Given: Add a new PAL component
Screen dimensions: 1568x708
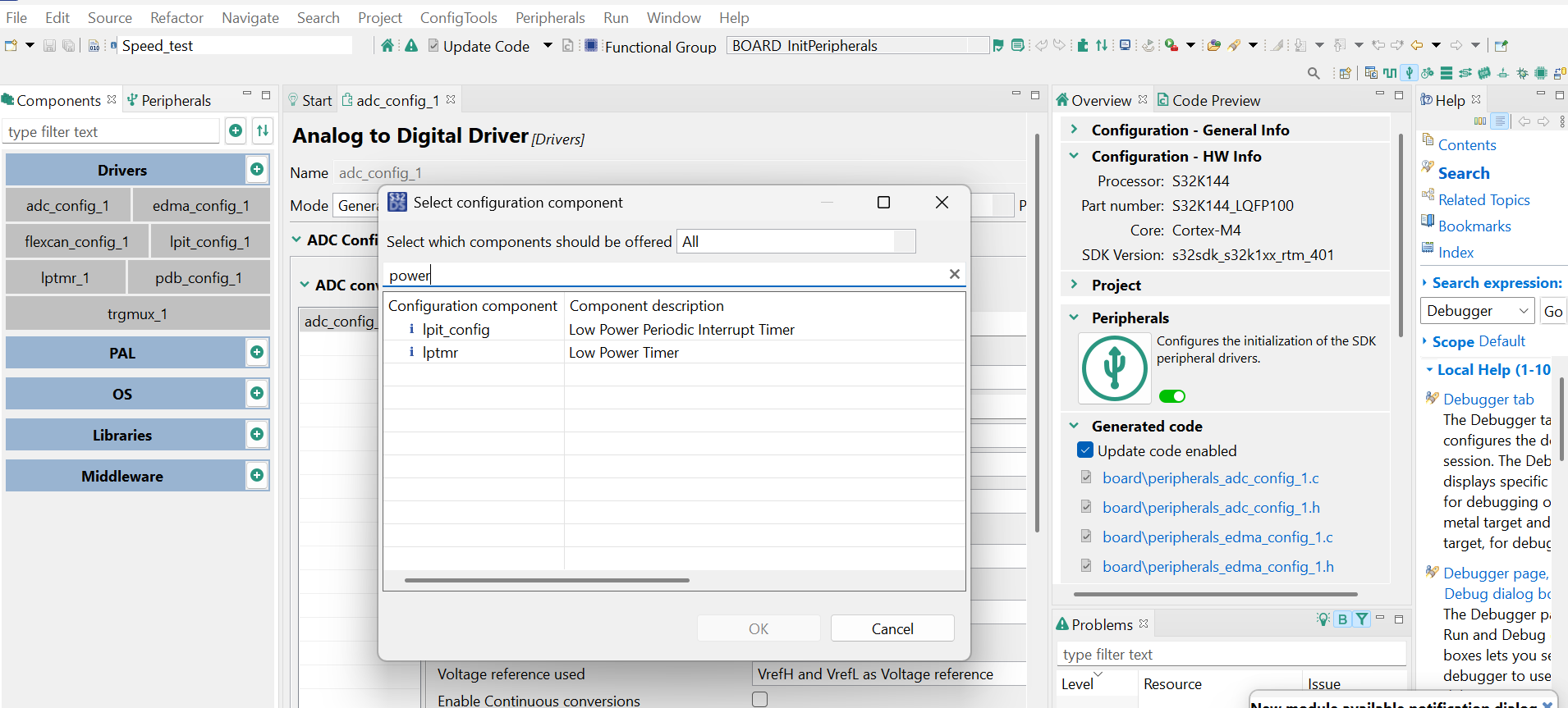Looking at the screenshot, I should point(257,353).
